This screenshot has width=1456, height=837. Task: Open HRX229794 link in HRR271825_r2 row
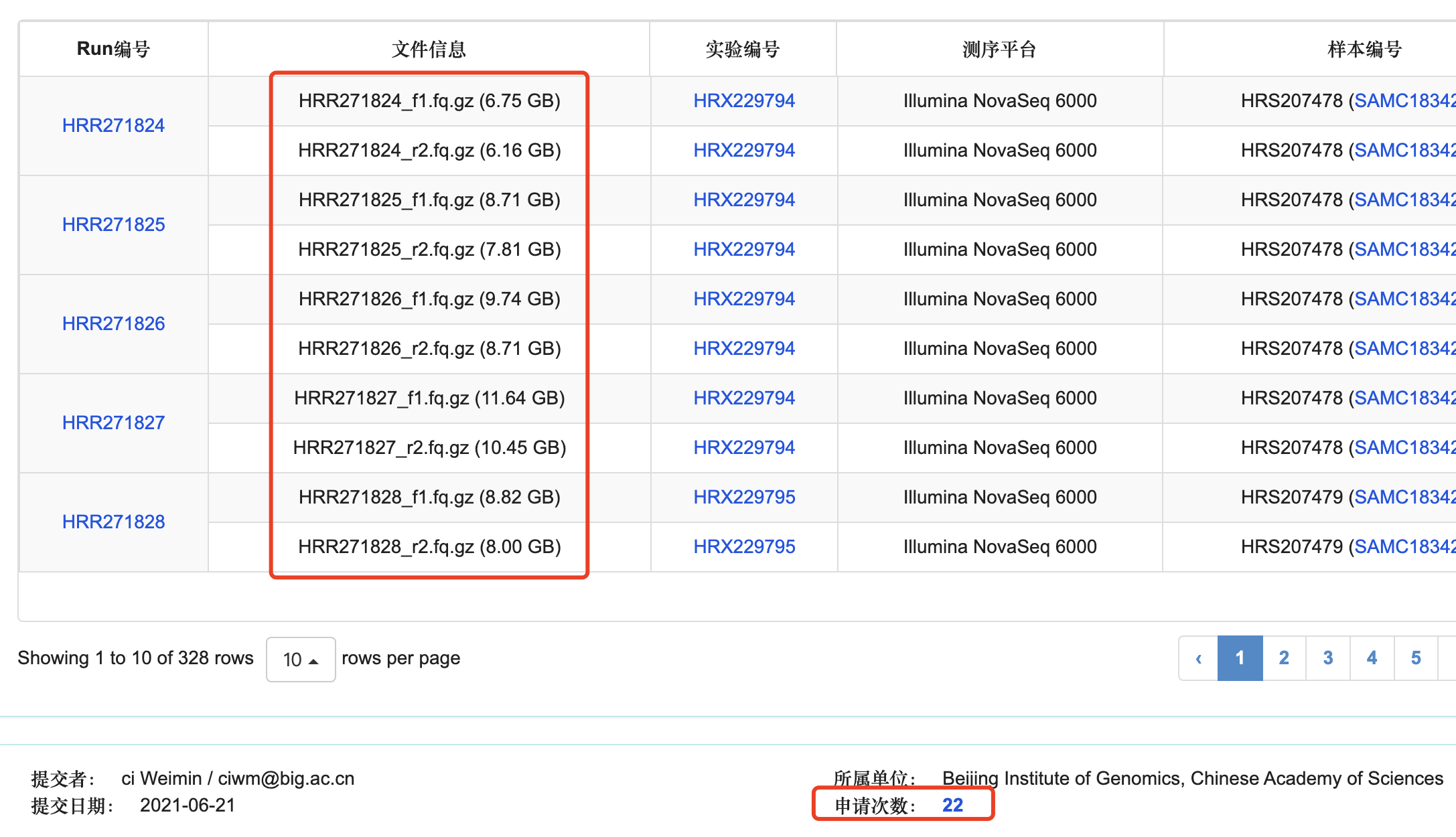pos(744,249)
